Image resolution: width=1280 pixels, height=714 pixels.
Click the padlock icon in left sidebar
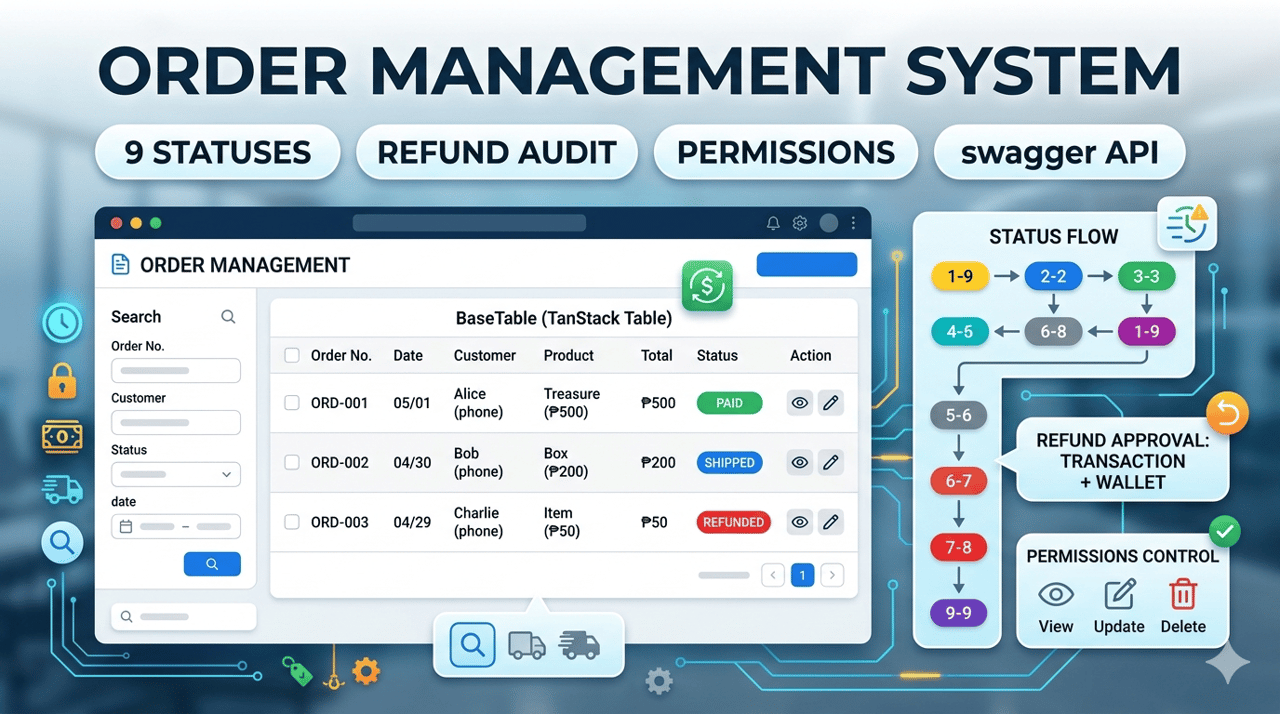(x=62, y=381)
